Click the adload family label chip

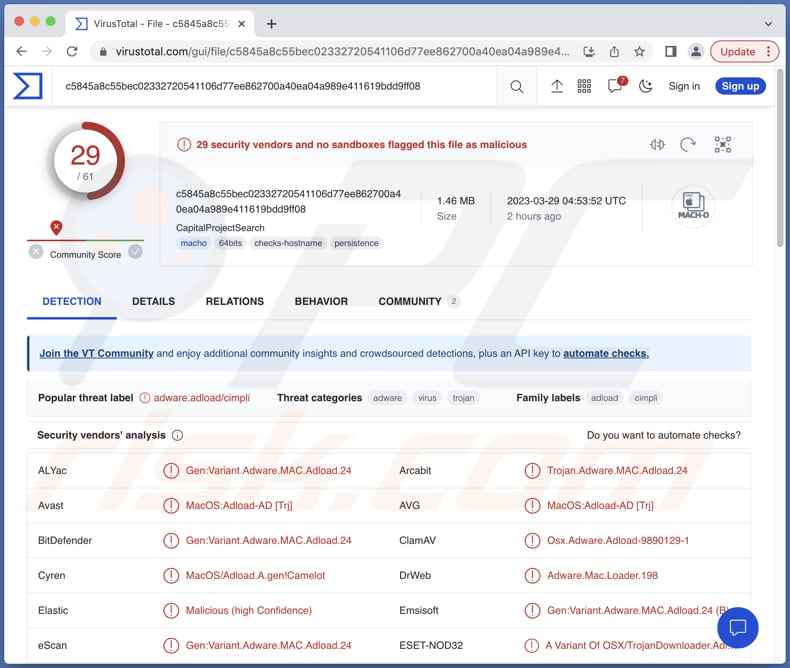(x=604, y=398)
